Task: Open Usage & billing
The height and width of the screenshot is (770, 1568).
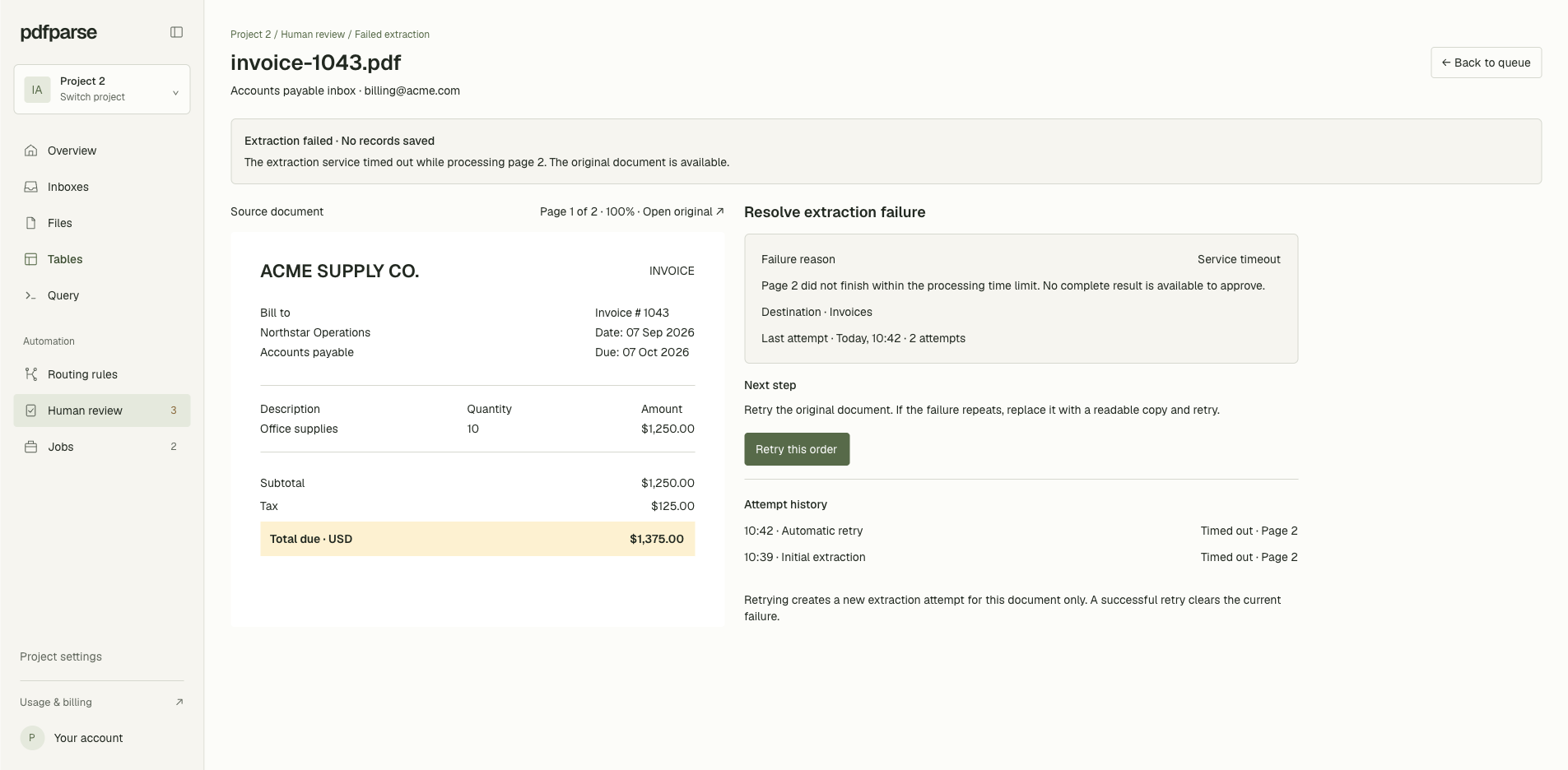Action: (x=102, y=702)
